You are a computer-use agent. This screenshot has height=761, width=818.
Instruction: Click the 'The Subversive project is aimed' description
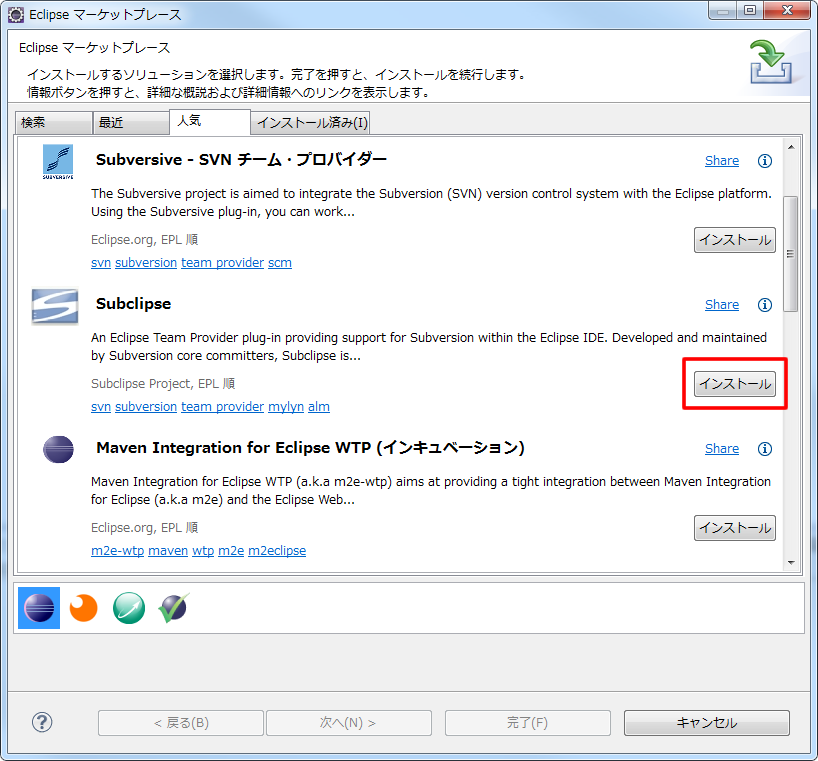(x=431, y=202)
